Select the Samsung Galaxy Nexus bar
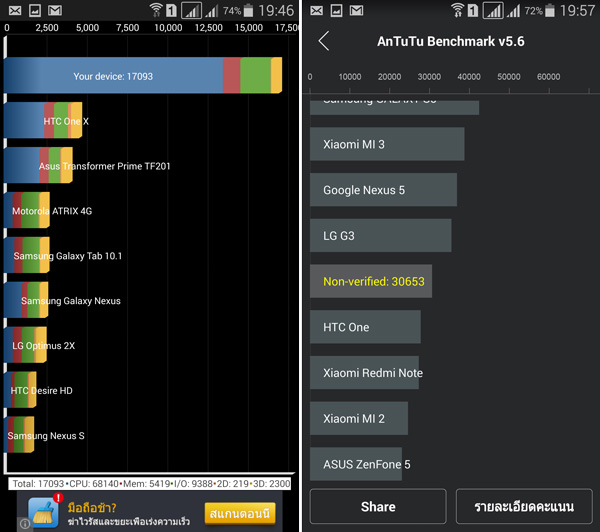 tap(26, 300)
